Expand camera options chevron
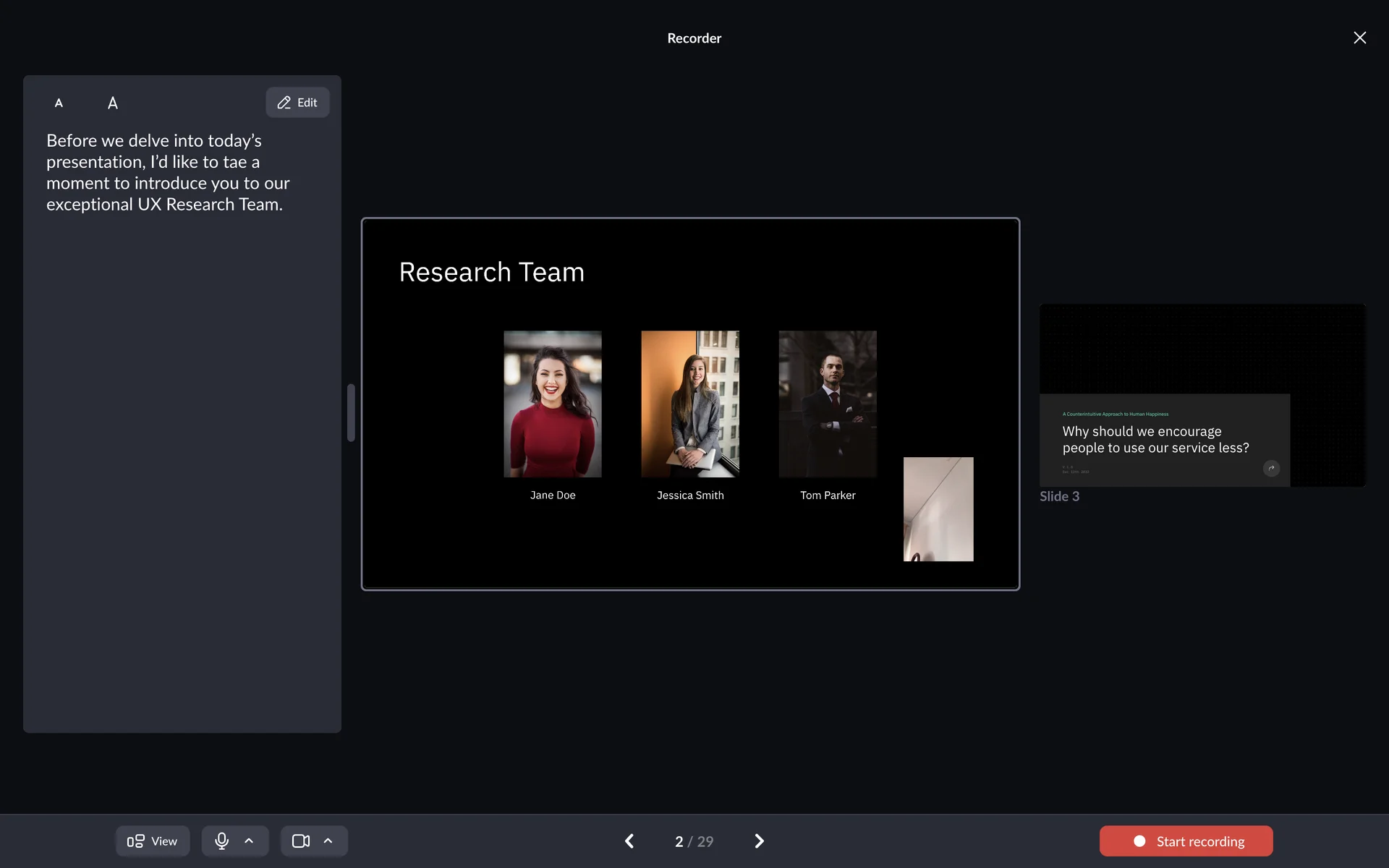The height and width of the screenshot is (868, 1389). [x=328, y=841]
